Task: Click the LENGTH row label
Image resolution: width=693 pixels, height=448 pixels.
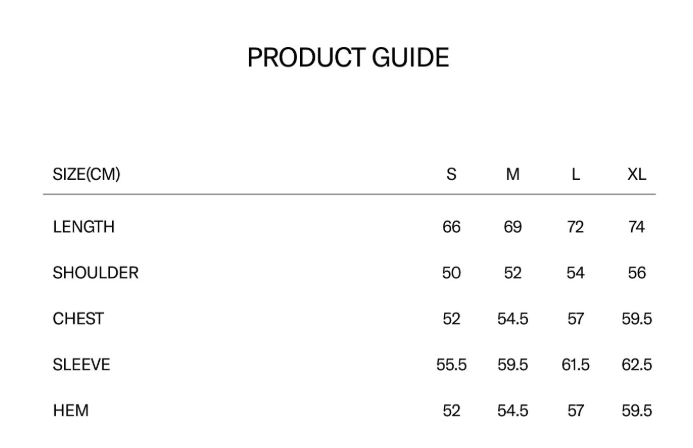Action: 84,227
